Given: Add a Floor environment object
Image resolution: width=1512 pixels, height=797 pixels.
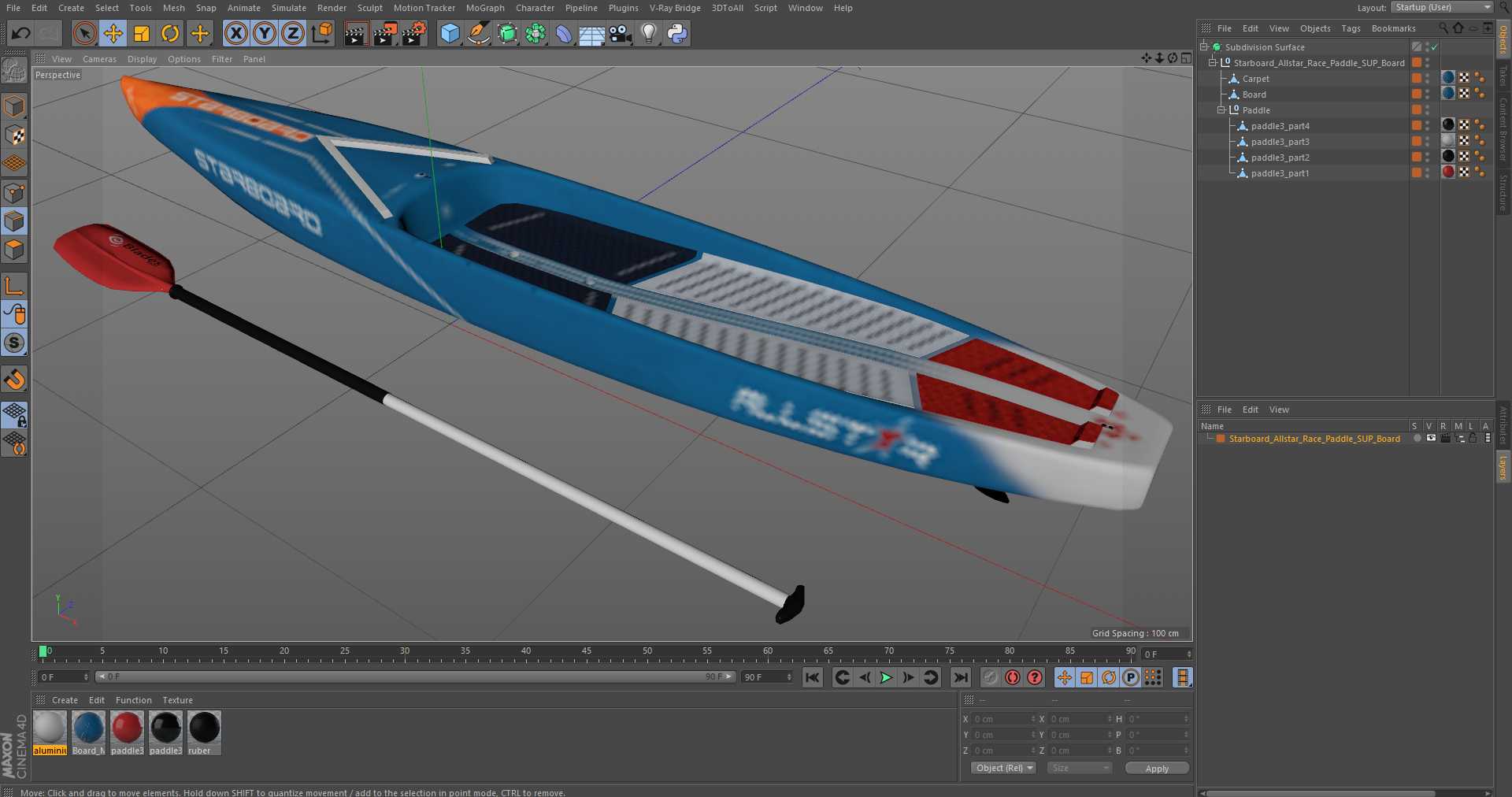Looking at the screenshot, I should (592, 33).
